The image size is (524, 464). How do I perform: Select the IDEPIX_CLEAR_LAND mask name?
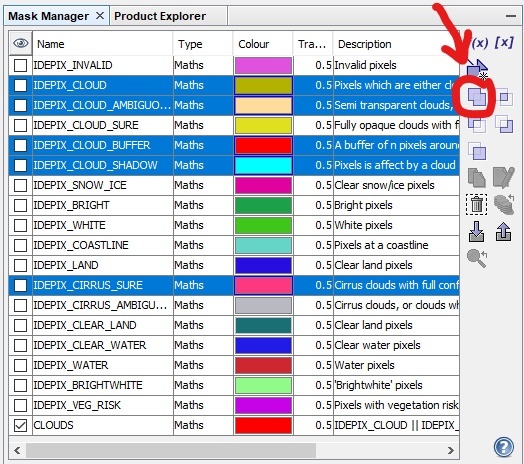point(85,325)
